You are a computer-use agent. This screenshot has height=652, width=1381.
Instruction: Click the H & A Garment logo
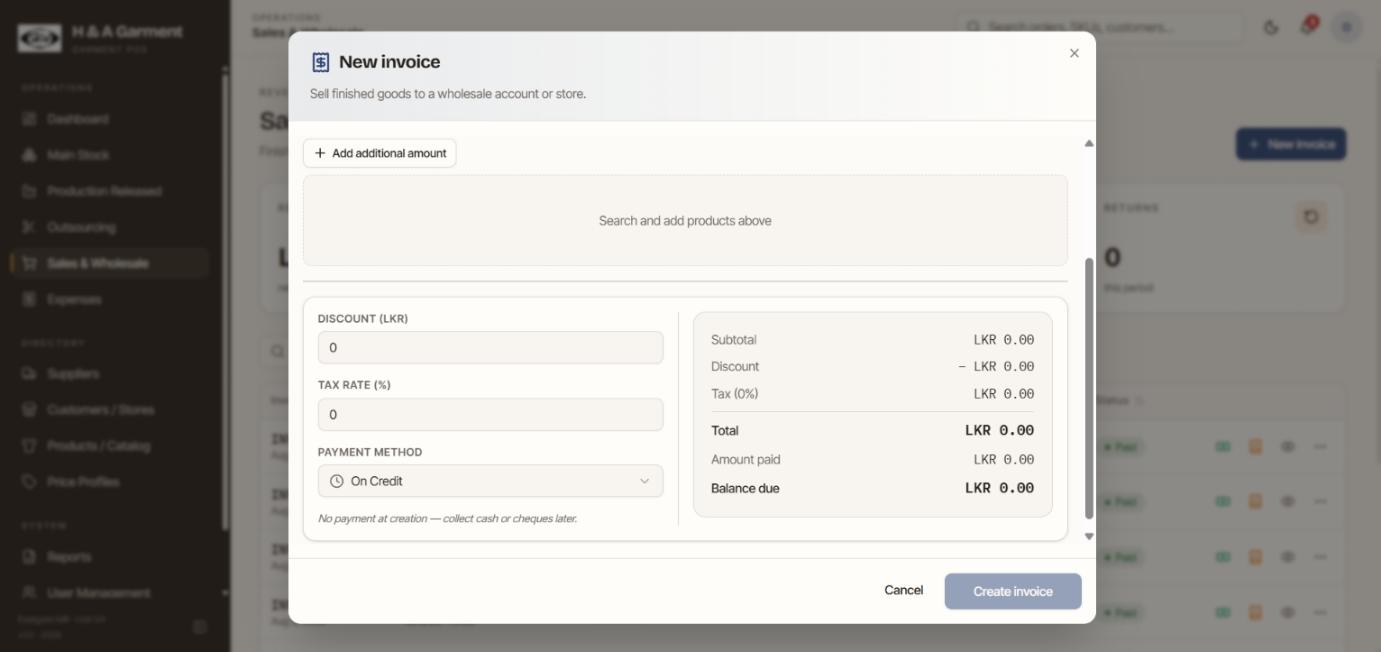[x=39, y=38]
